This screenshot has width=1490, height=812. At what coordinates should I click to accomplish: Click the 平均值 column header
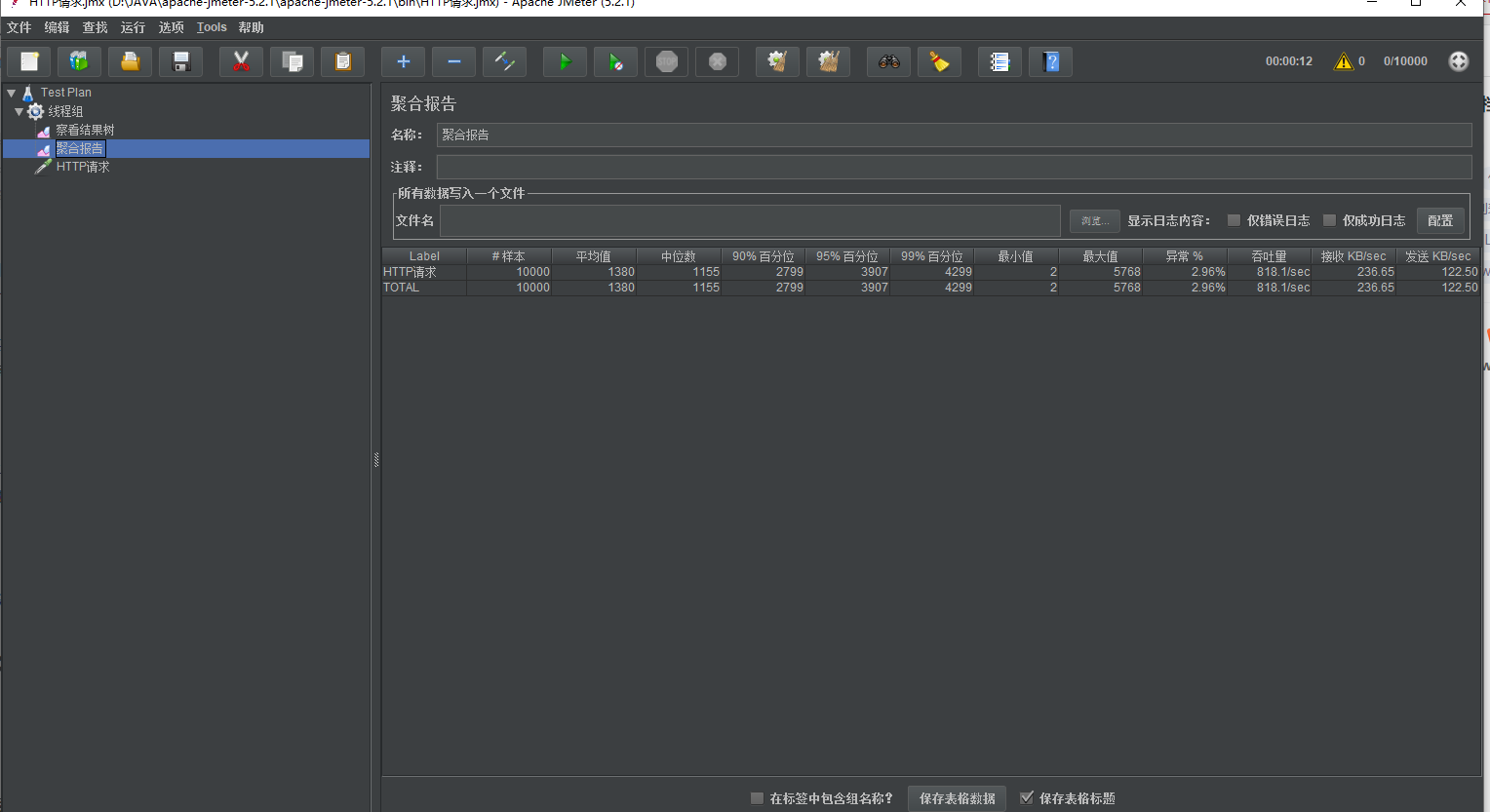[x=594, y=256]
